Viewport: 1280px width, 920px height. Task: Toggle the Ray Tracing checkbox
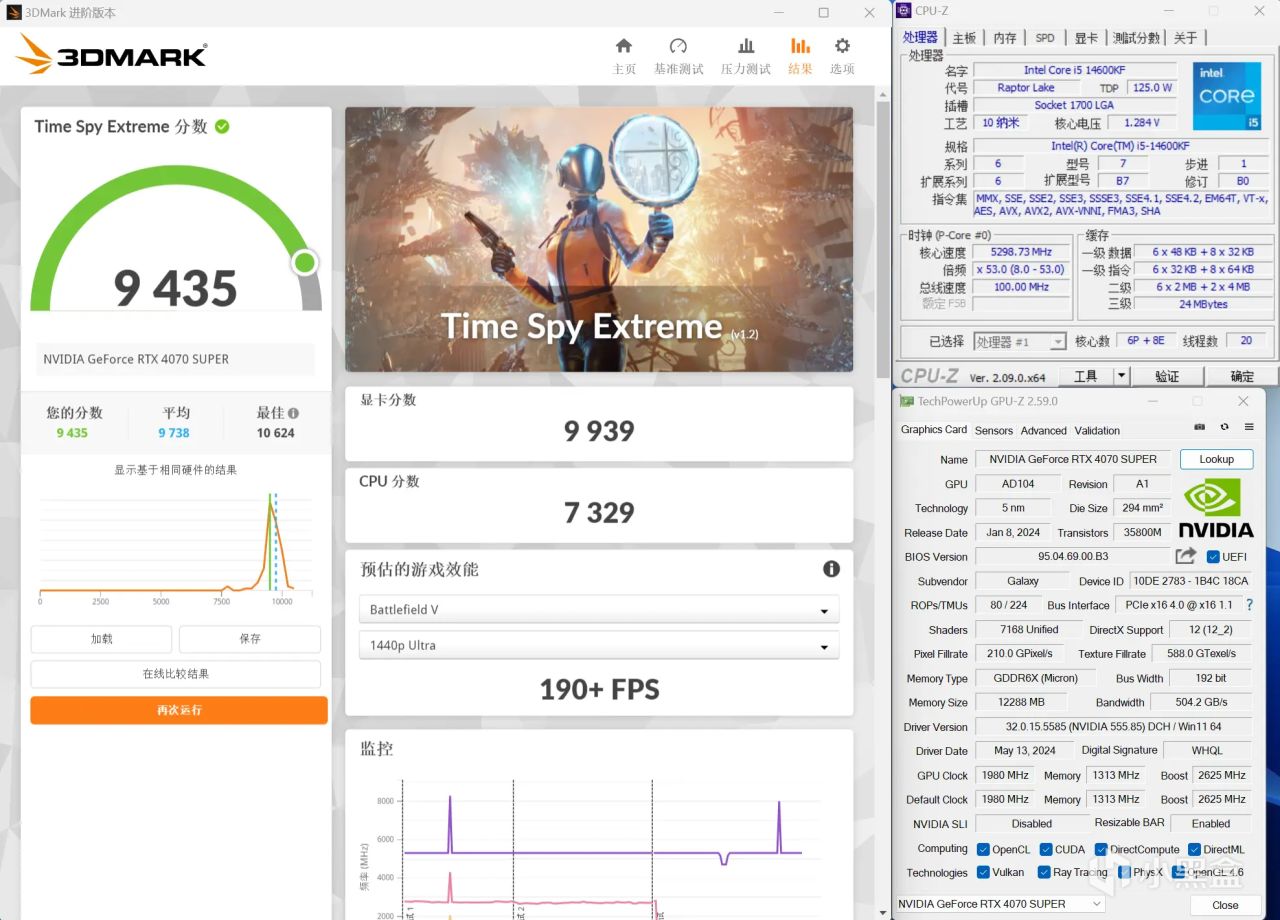(x=1043, y=872)
